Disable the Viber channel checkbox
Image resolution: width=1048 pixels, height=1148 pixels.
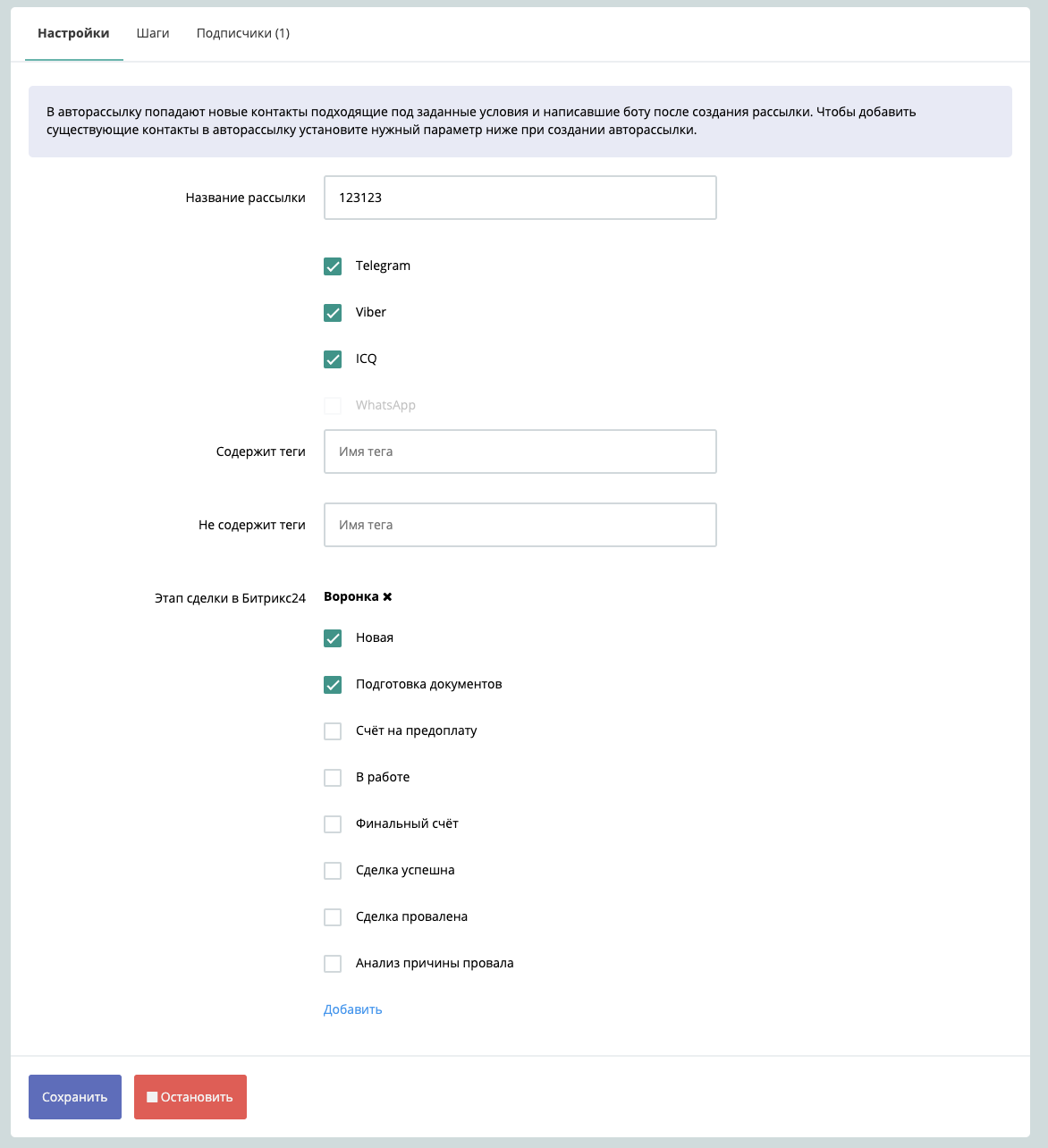click(x=333, y=313)
